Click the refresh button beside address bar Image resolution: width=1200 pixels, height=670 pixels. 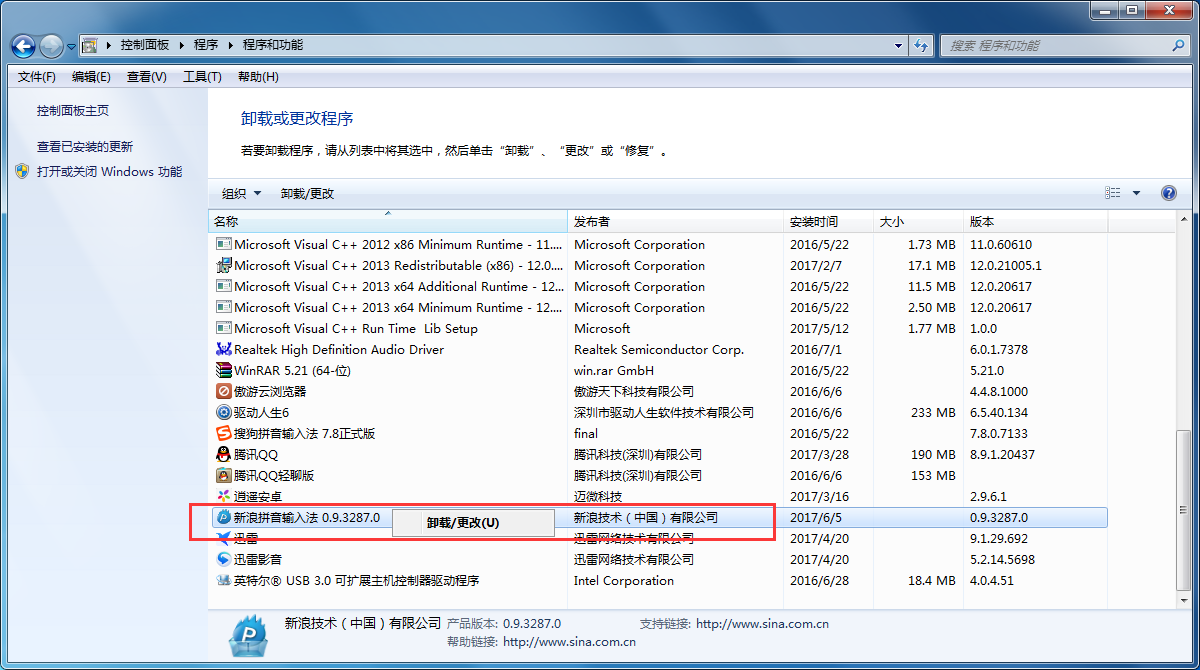click(922, 46)
